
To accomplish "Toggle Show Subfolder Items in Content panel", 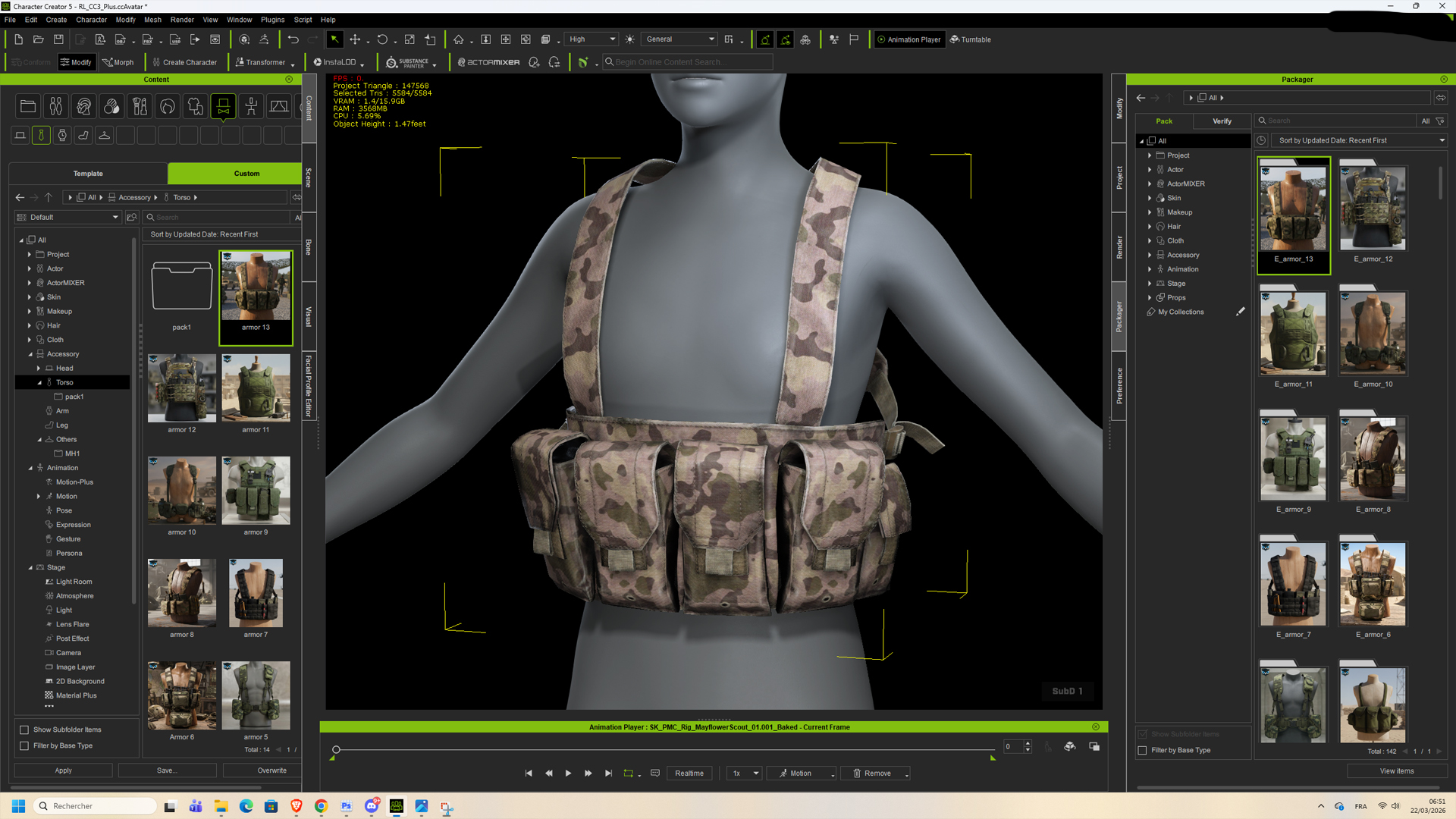I will [x=24, y=730].
